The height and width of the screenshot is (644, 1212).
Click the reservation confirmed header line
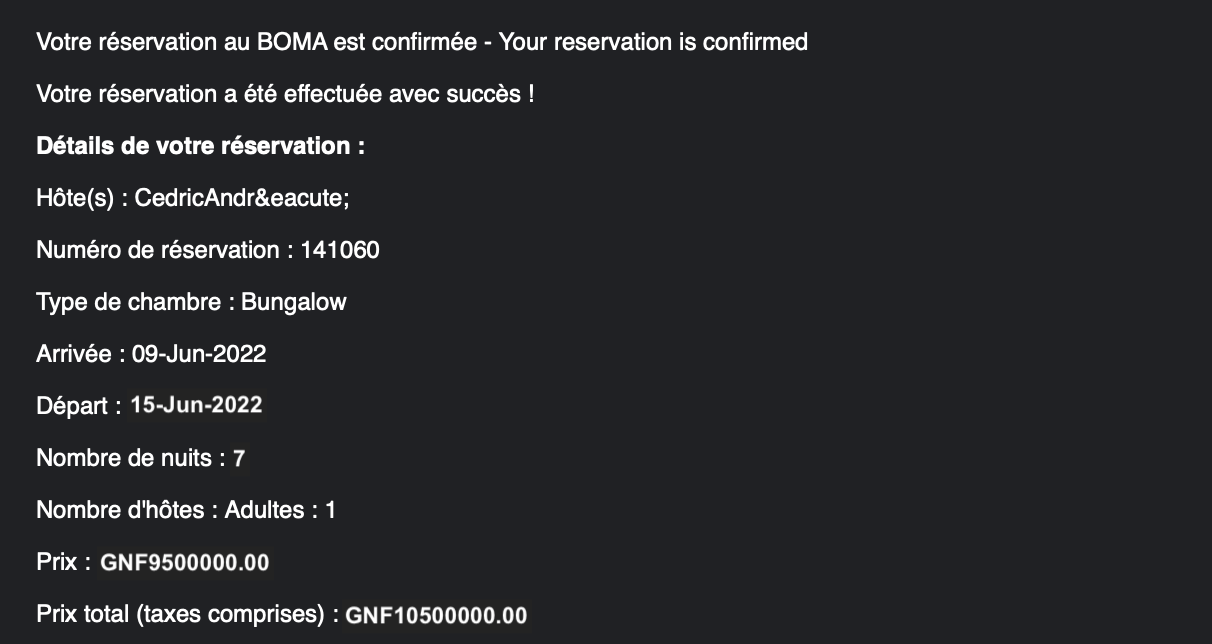[422, 42]
